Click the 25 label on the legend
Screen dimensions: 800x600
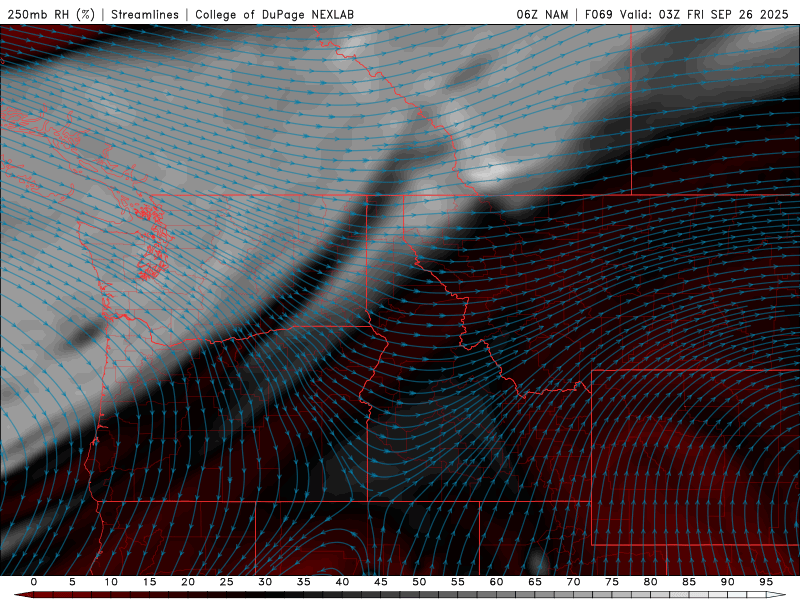coord(227,582)
